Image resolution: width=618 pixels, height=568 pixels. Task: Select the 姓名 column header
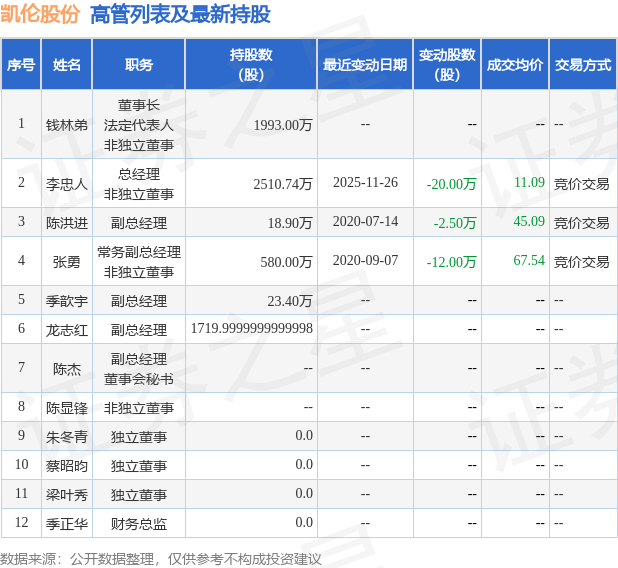pyautogui.click(x=67, y=64)
